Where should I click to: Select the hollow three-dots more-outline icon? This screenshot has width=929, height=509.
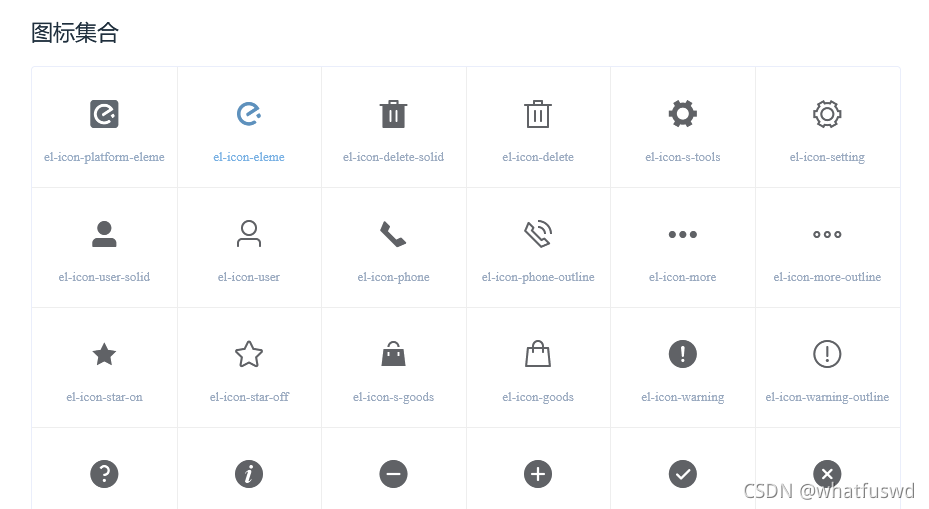coord(827,235)
